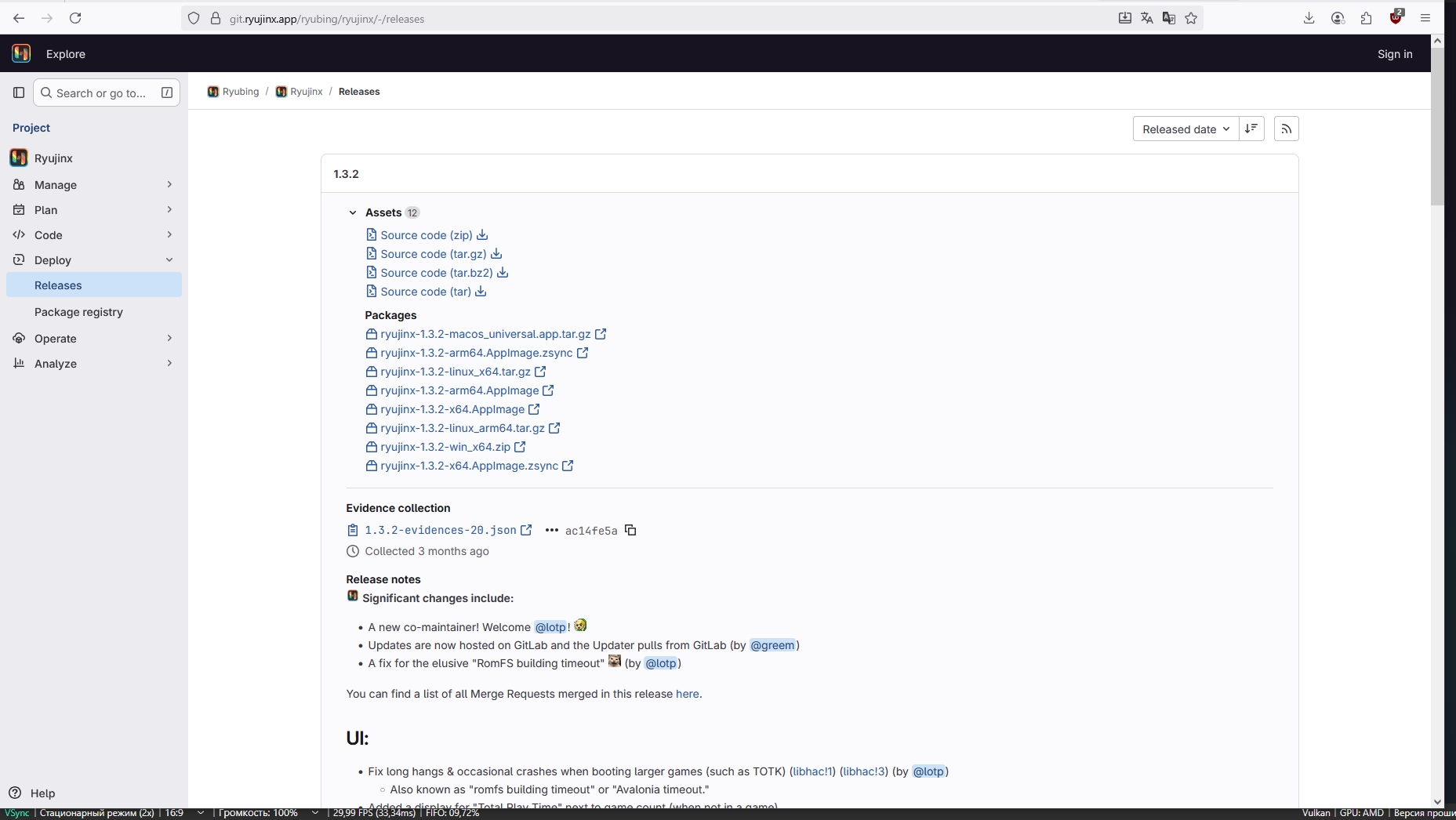Follow the 'here' merge requests link
The width and height of the screenshot is (1456, 820).
pyautogui.click(x=687, y=694)
